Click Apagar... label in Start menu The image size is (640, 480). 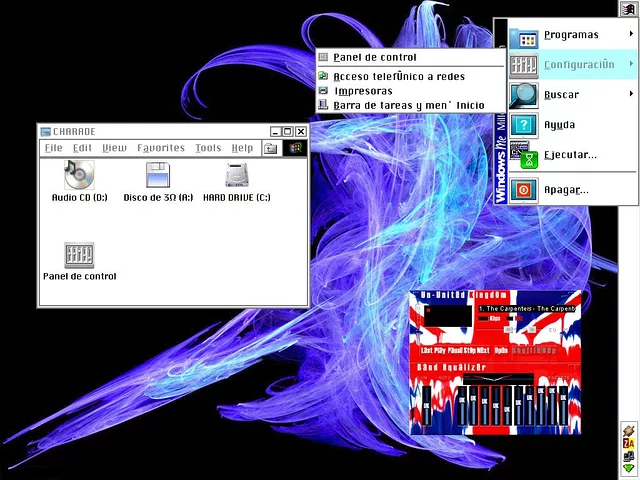pos(566,190)
